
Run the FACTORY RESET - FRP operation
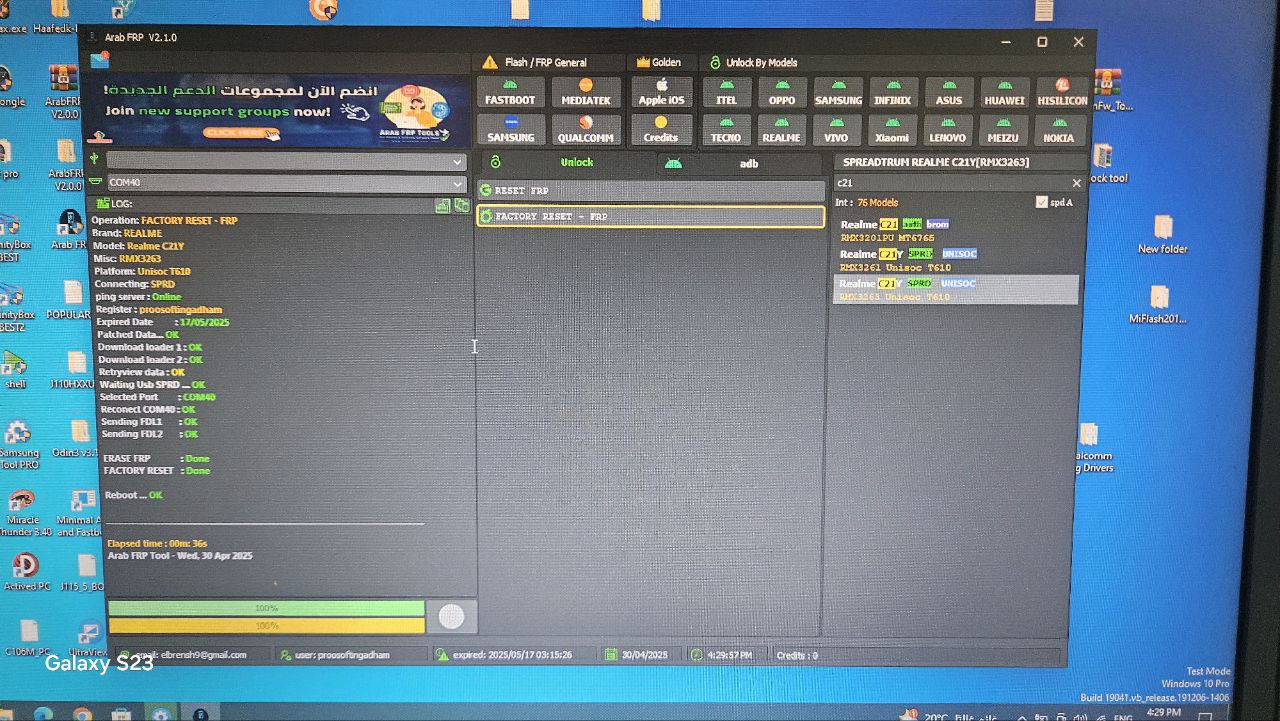tap(651, 216)
